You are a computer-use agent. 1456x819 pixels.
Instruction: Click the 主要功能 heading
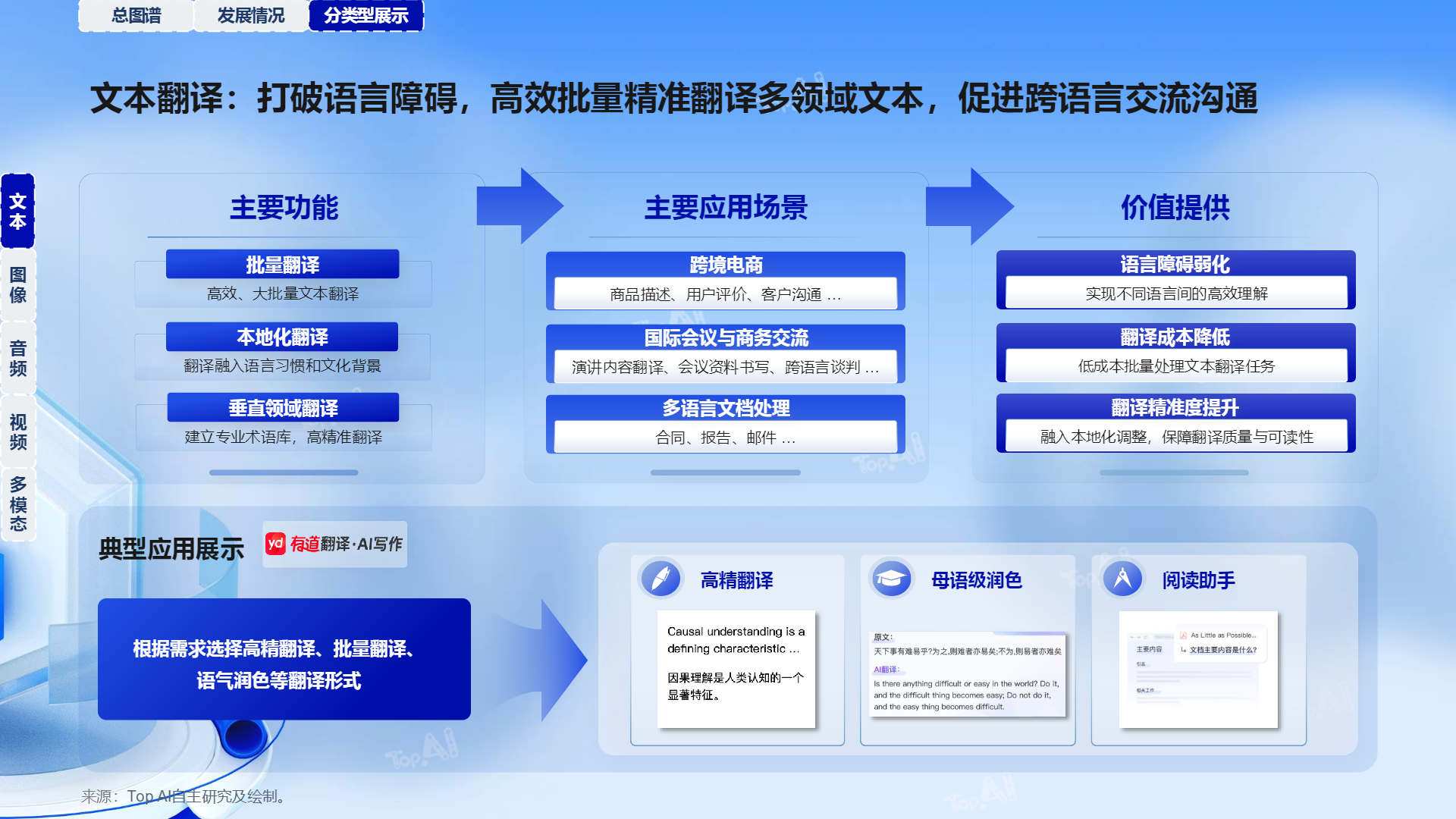click(x=284, y=207)
